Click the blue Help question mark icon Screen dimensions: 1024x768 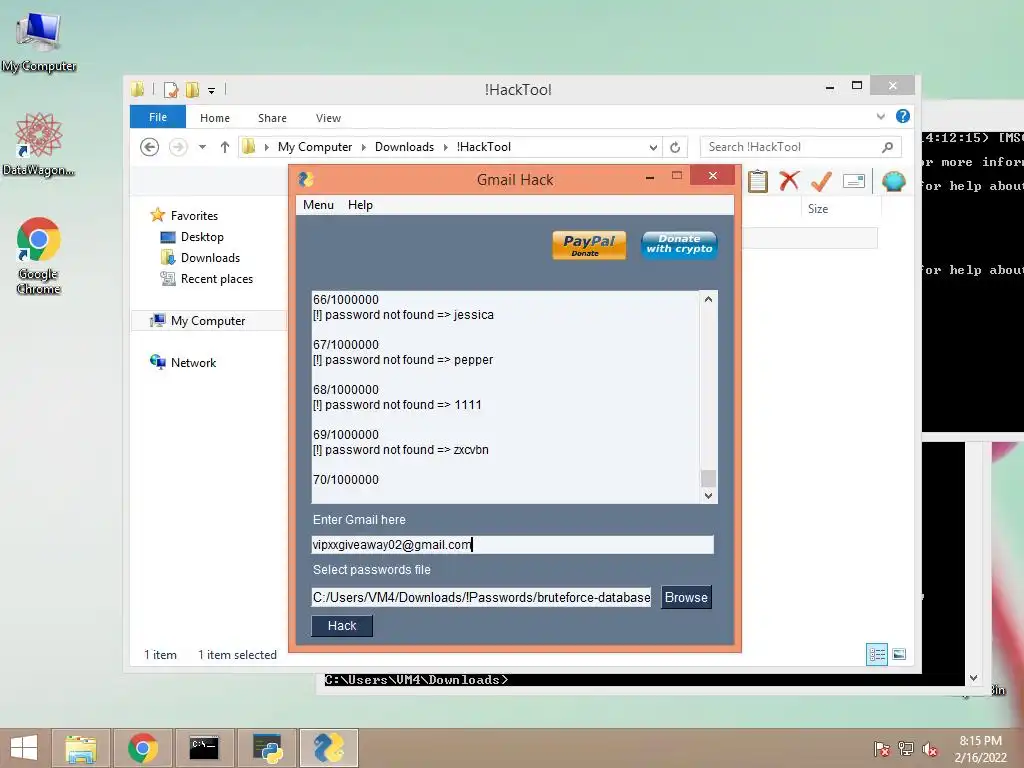tap(903, 116)
